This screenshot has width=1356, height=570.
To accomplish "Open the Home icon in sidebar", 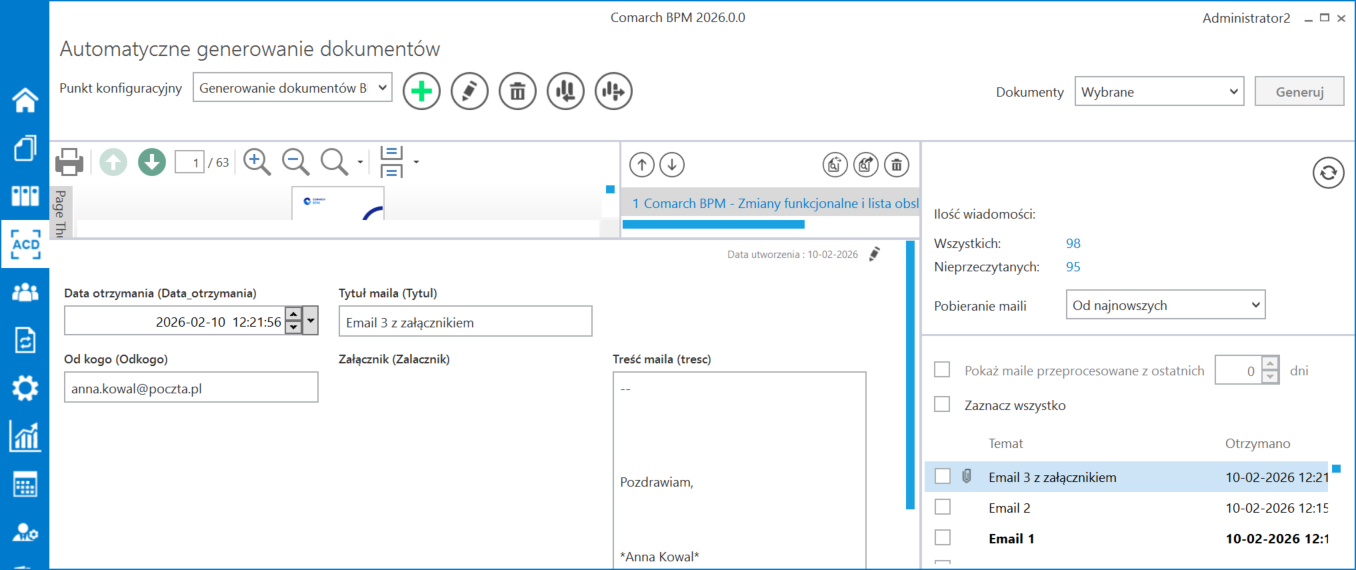I will pos(24,100).
